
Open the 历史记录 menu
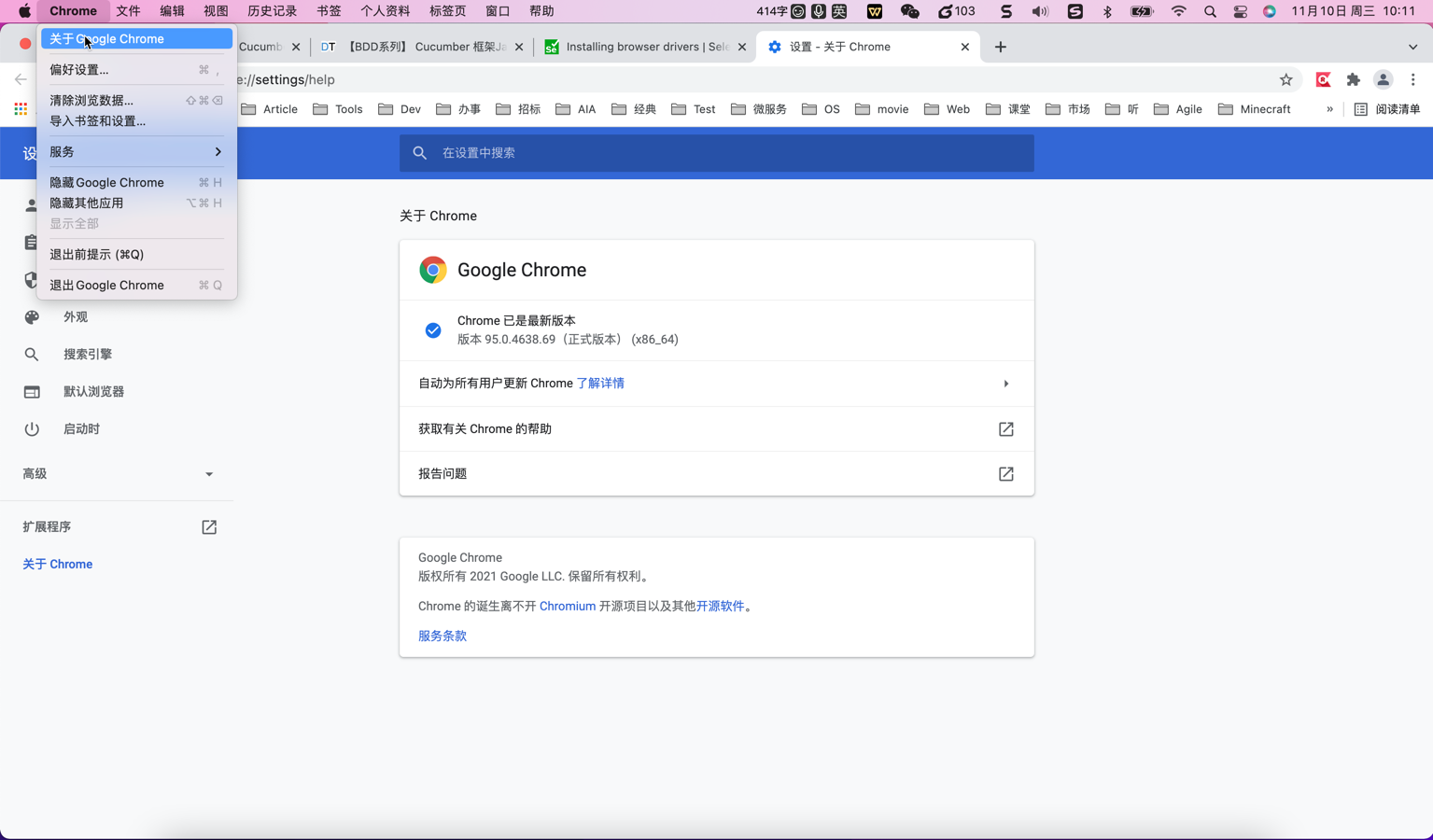(272, 11)
